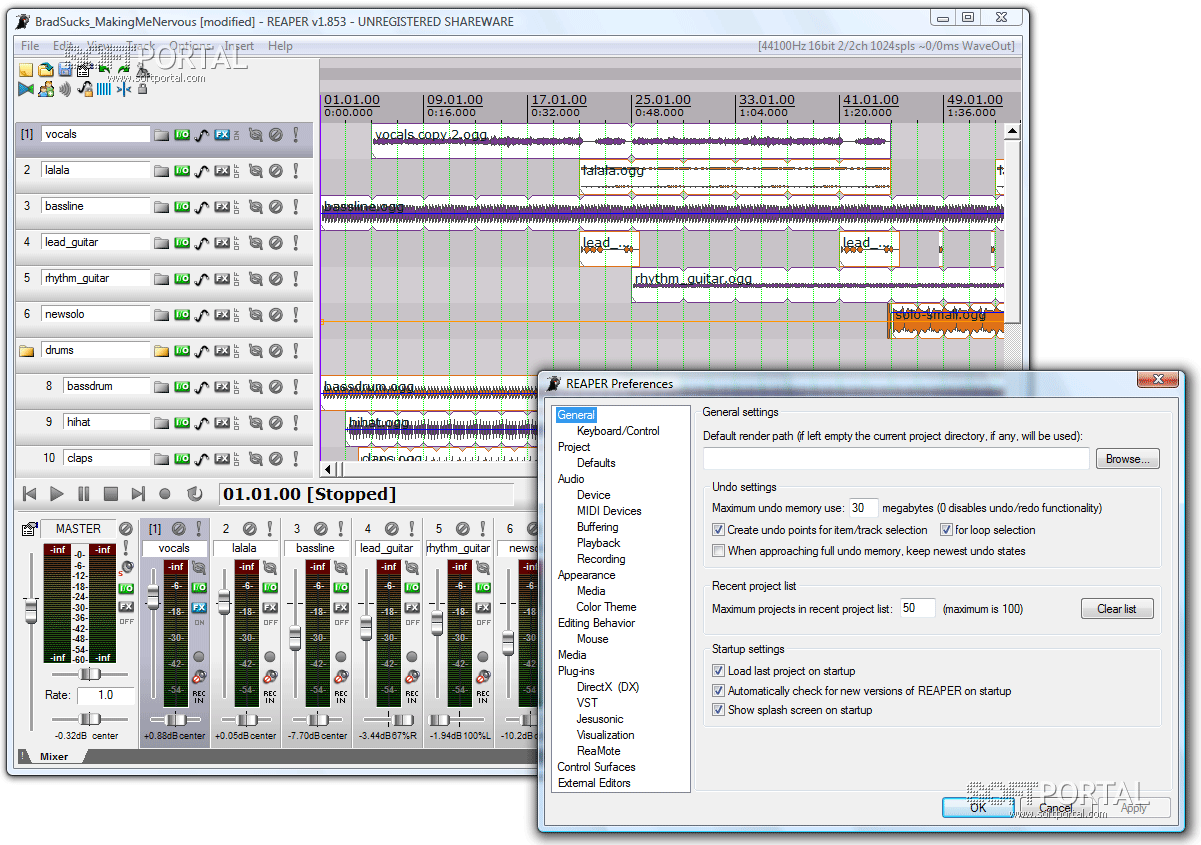Select Audio in the preferences tree
The width and height of the screenshot is (1201, 845).
point(571,479)
